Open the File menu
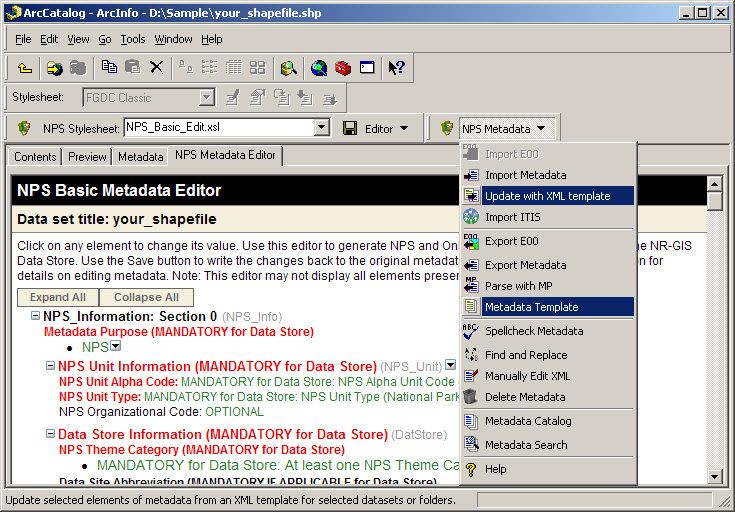Screen dimensions: 735x512 pos(23,39)
